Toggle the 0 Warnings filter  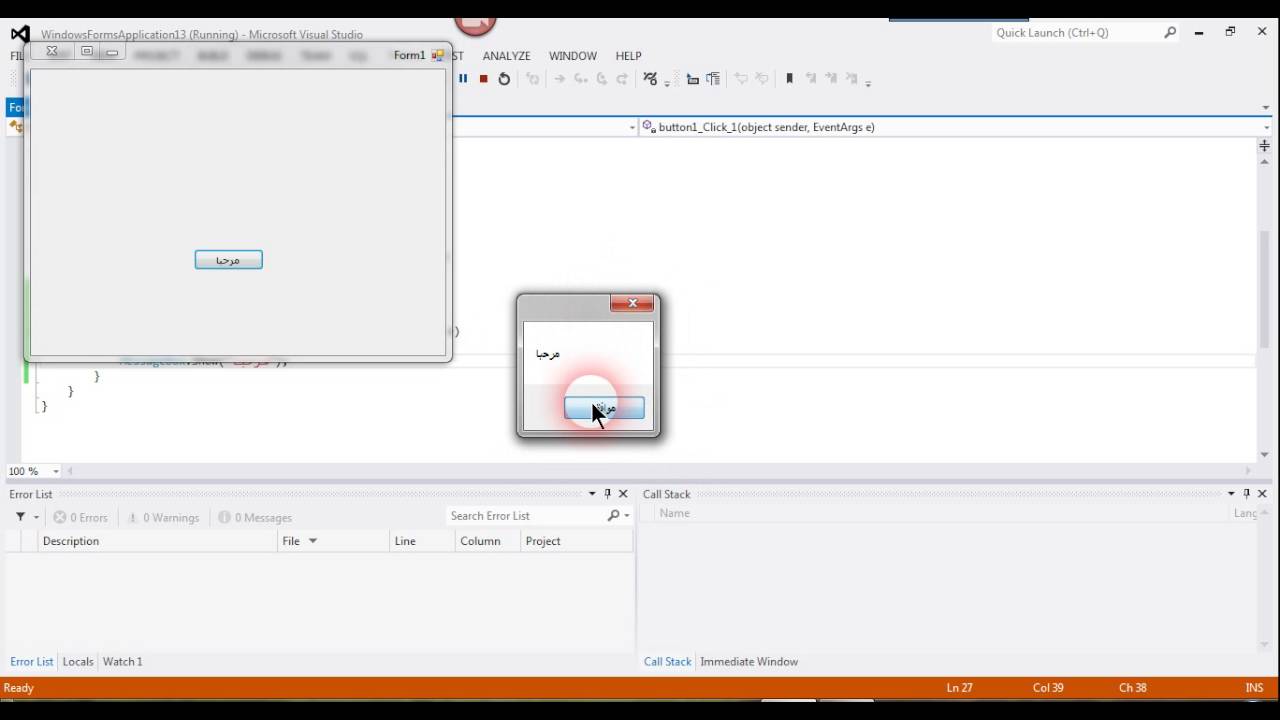point(163,517)
